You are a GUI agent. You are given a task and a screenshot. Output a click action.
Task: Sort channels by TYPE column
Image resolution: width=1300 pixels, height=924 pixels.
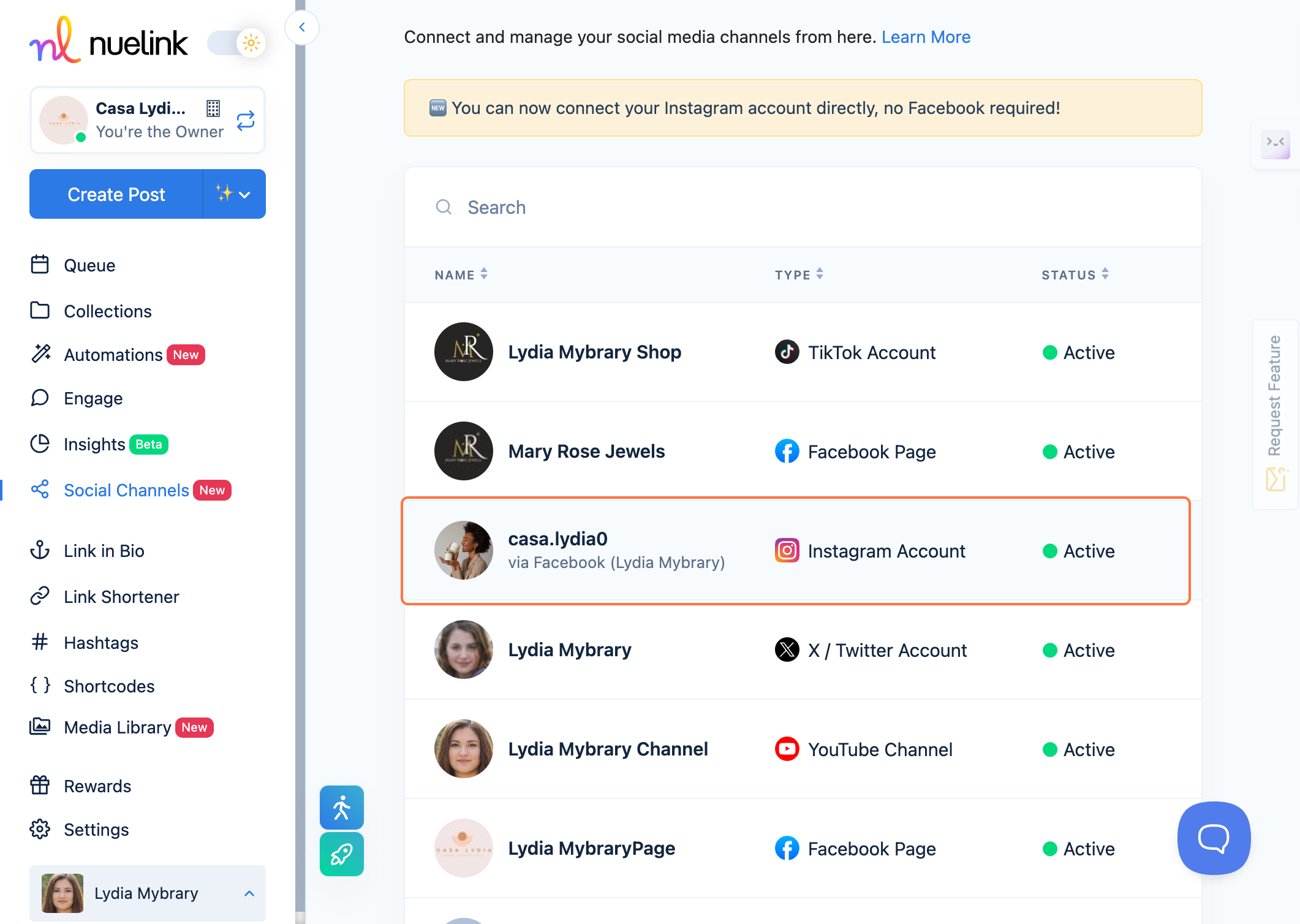pyautogui.click(x=799, y=275)
